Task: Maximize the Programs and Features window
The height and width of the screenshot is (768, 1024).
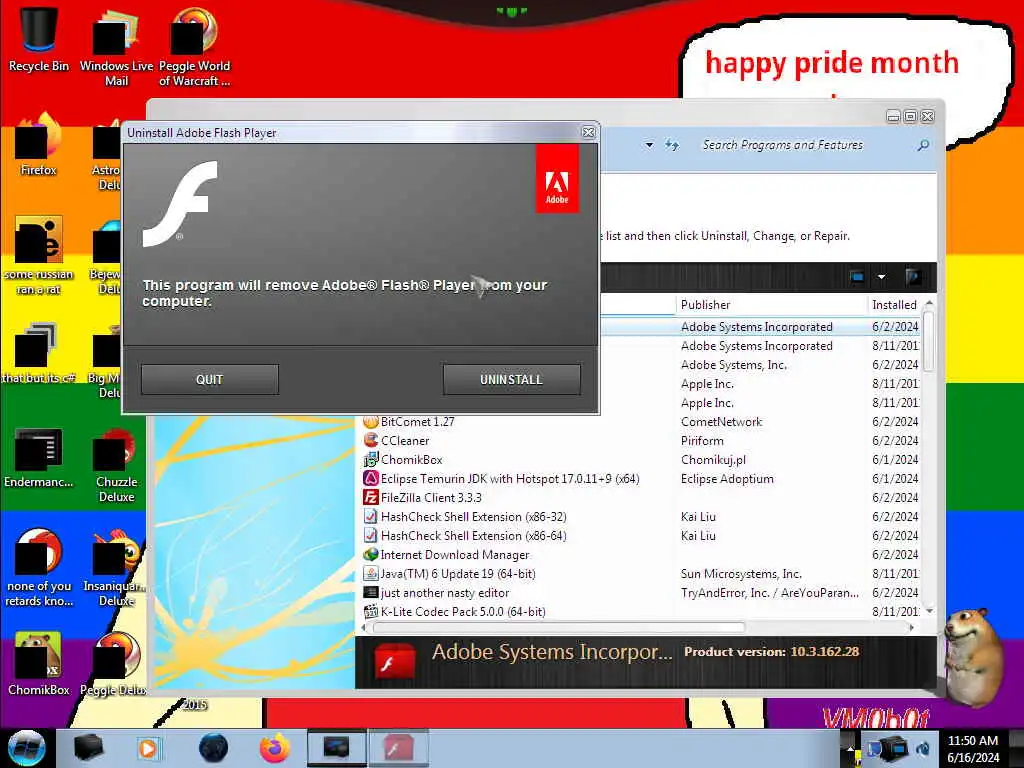Action: [910, 117]
